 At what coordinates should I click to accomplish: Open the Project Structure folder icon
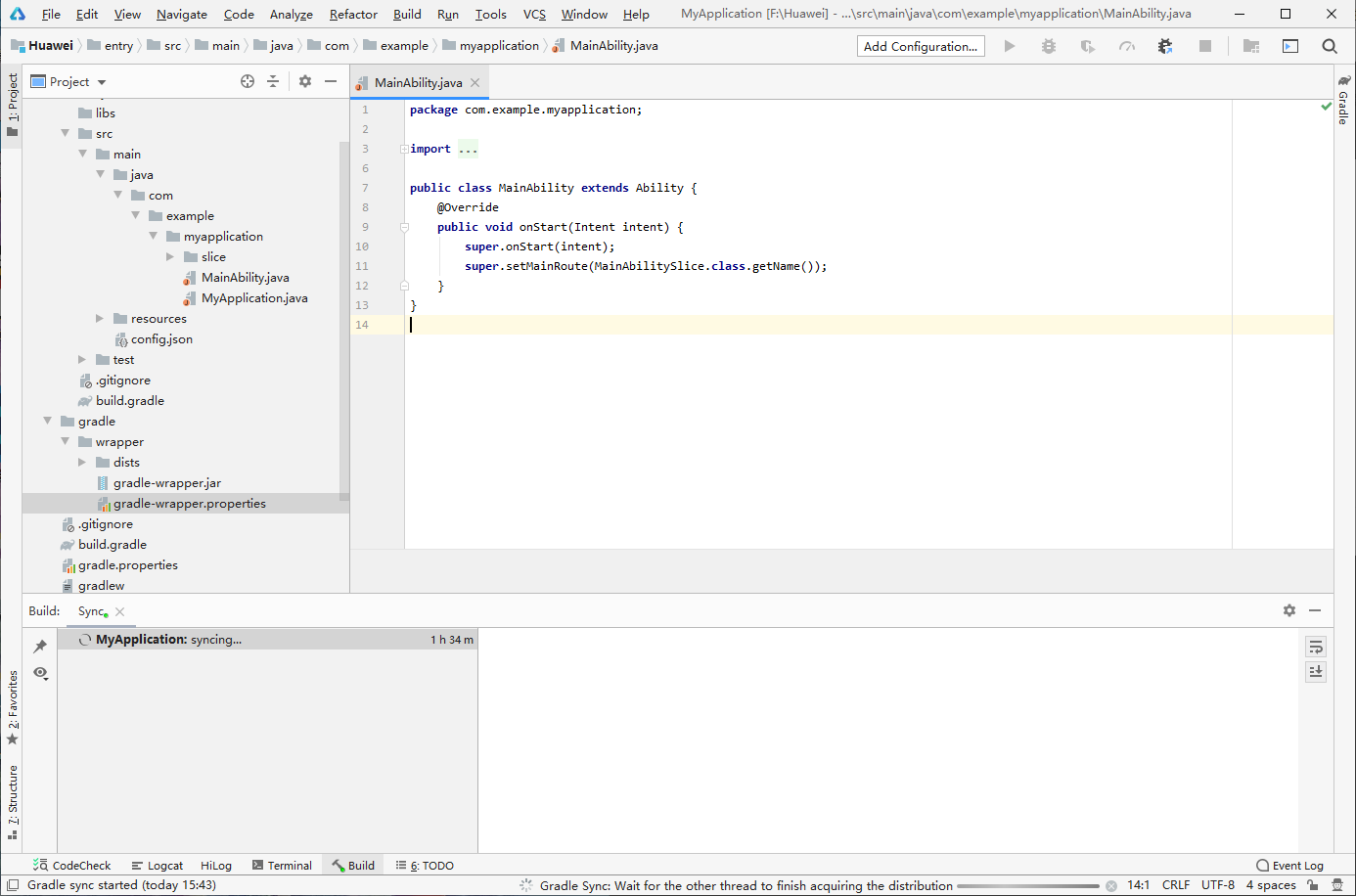(x=1251, y=46)
